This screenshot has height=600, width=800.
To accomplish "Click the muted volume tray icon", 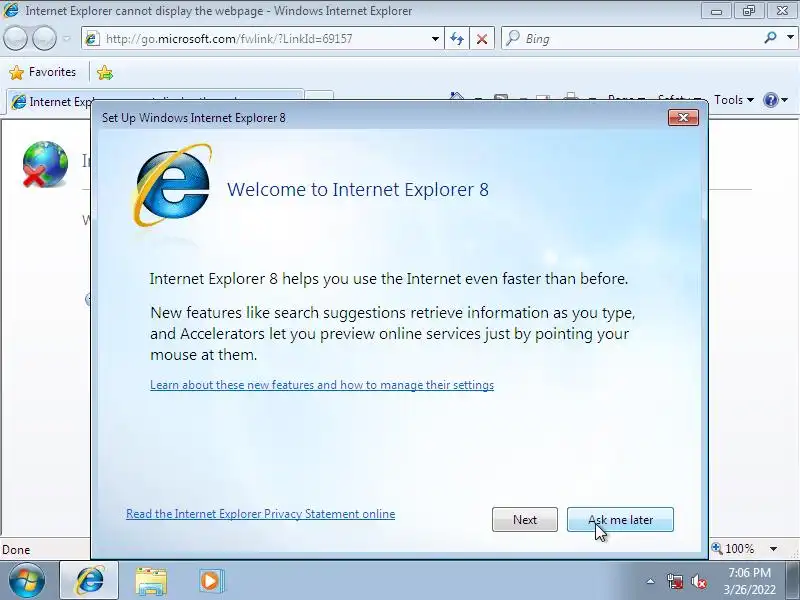I will tap(698, 581).
